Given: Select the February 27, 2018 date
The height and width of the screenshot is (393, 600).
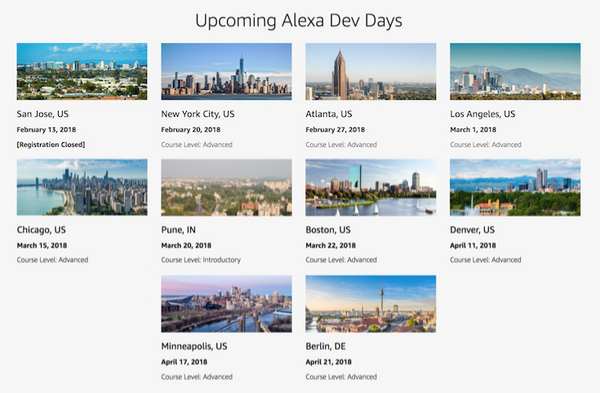Looking at the screenshot, I should point(335,130).
